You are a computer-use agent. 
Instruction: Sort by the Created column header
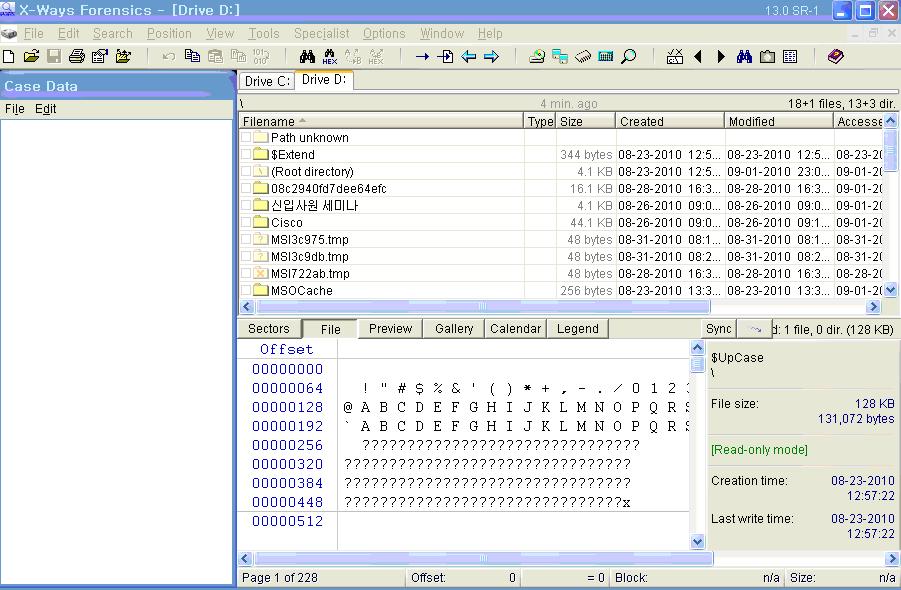(x=670, y=121)
